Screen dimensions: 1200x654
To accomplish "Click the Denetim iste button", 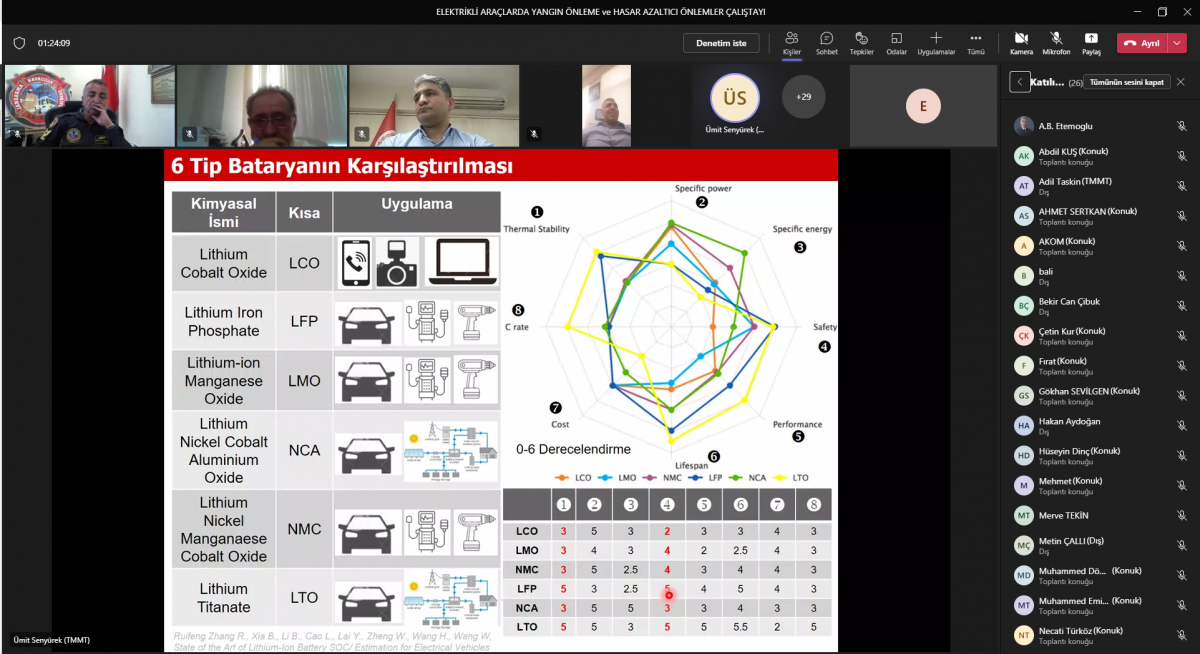I will [x=721, y=43].
